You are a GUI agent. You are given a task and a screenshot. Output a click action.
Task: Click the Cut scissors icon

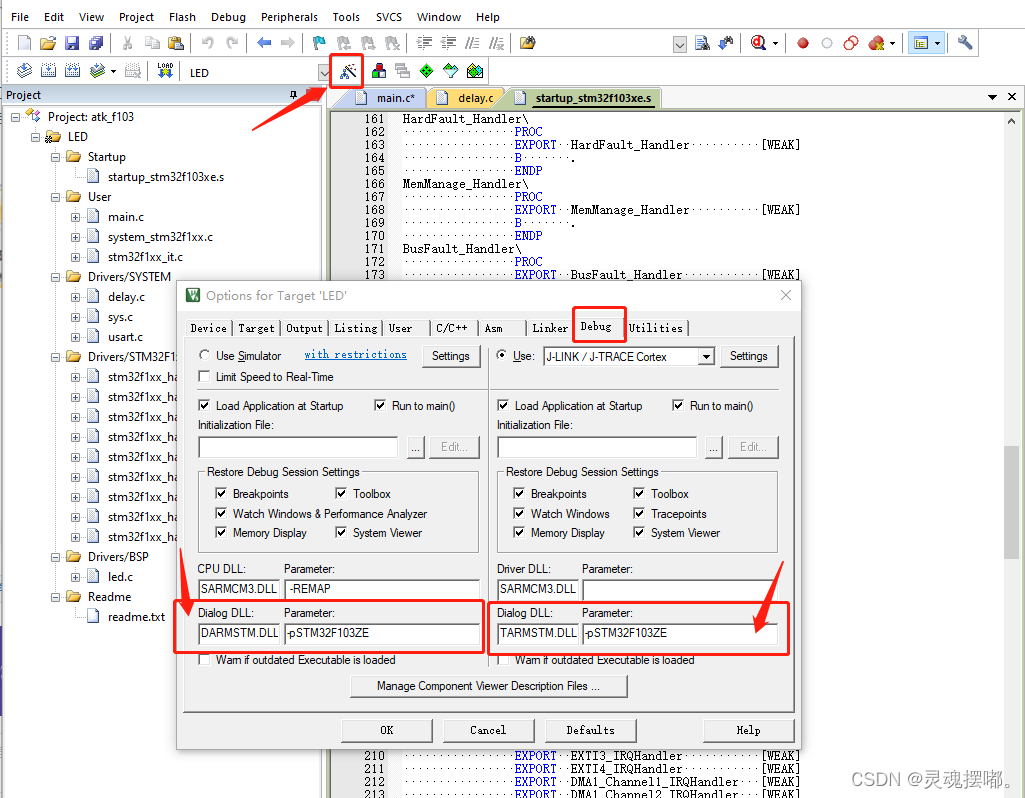click(x=127, y=43)
